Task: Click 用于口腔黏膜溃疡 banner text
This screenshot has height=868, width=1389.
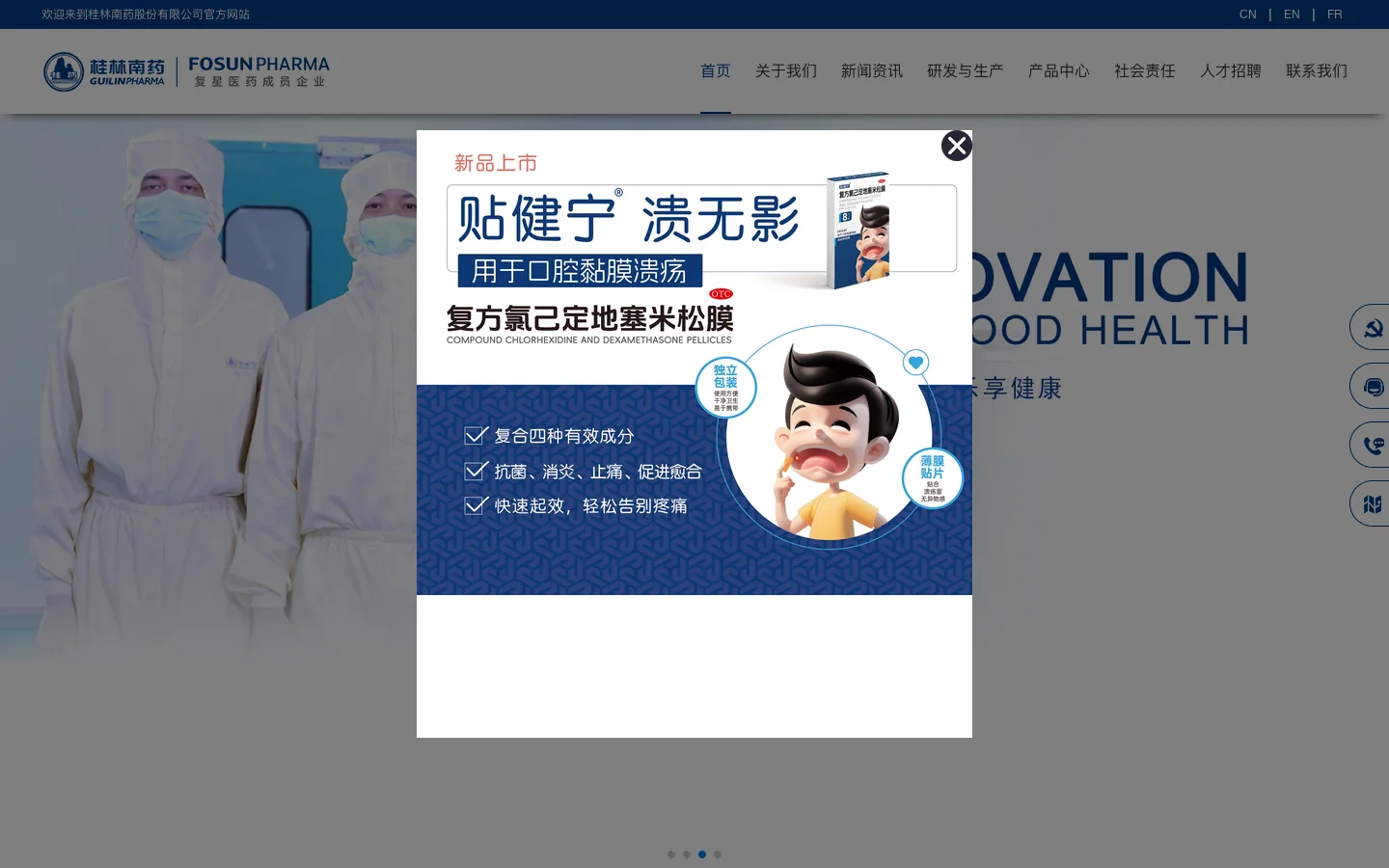Action: point(580,271)
